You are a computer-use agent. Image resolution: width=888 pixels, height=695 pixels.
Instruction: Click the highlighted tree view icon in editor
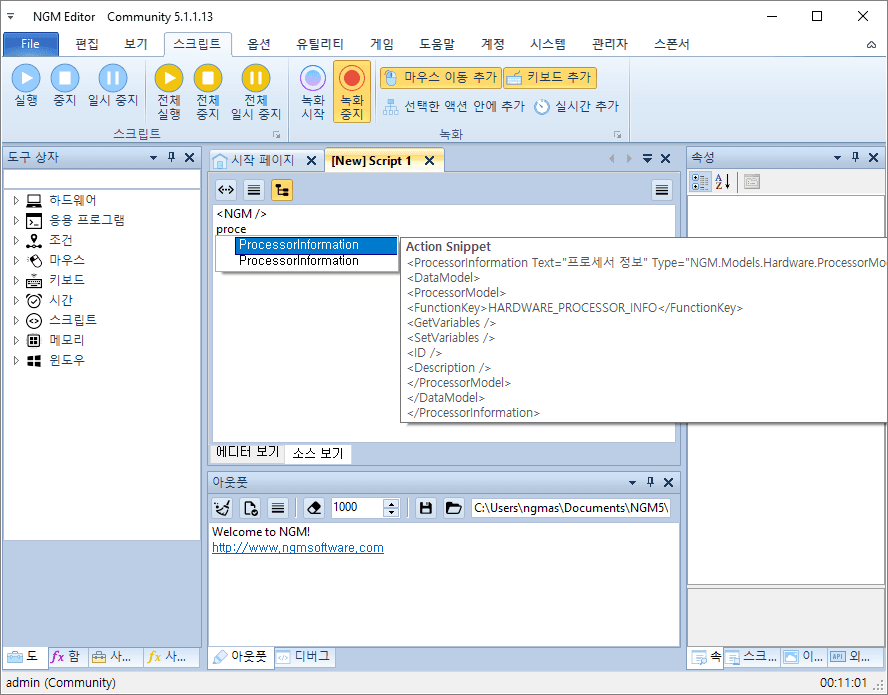[281, 190]
